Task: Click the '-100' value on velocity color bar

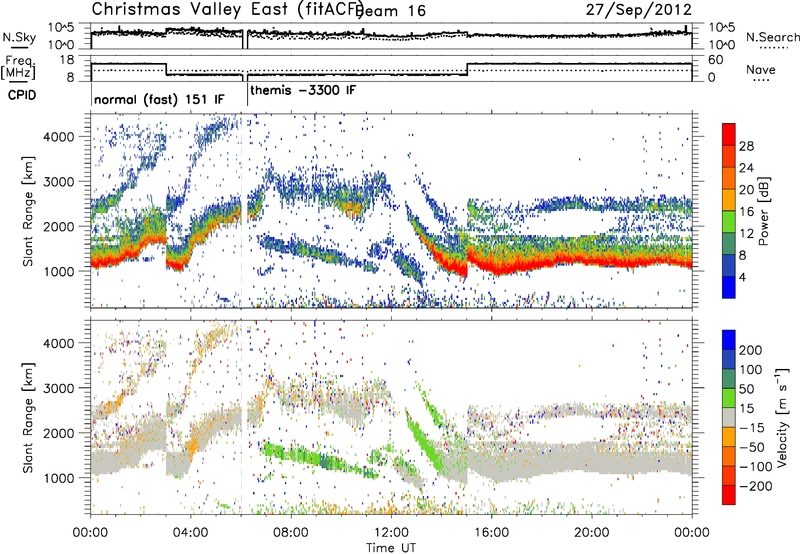Action: pyautogui.click(x=755, y=467)
